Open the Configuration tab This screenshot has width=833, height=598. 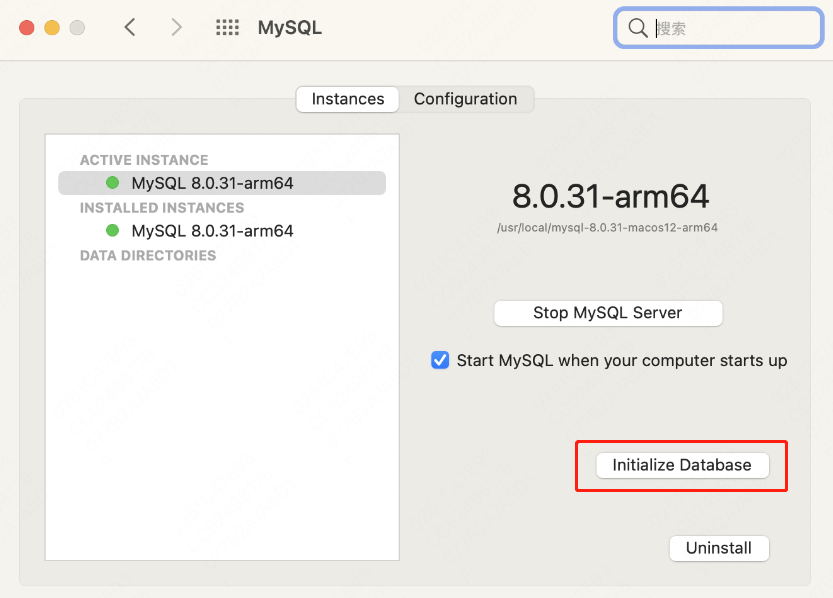click(465, 99)
